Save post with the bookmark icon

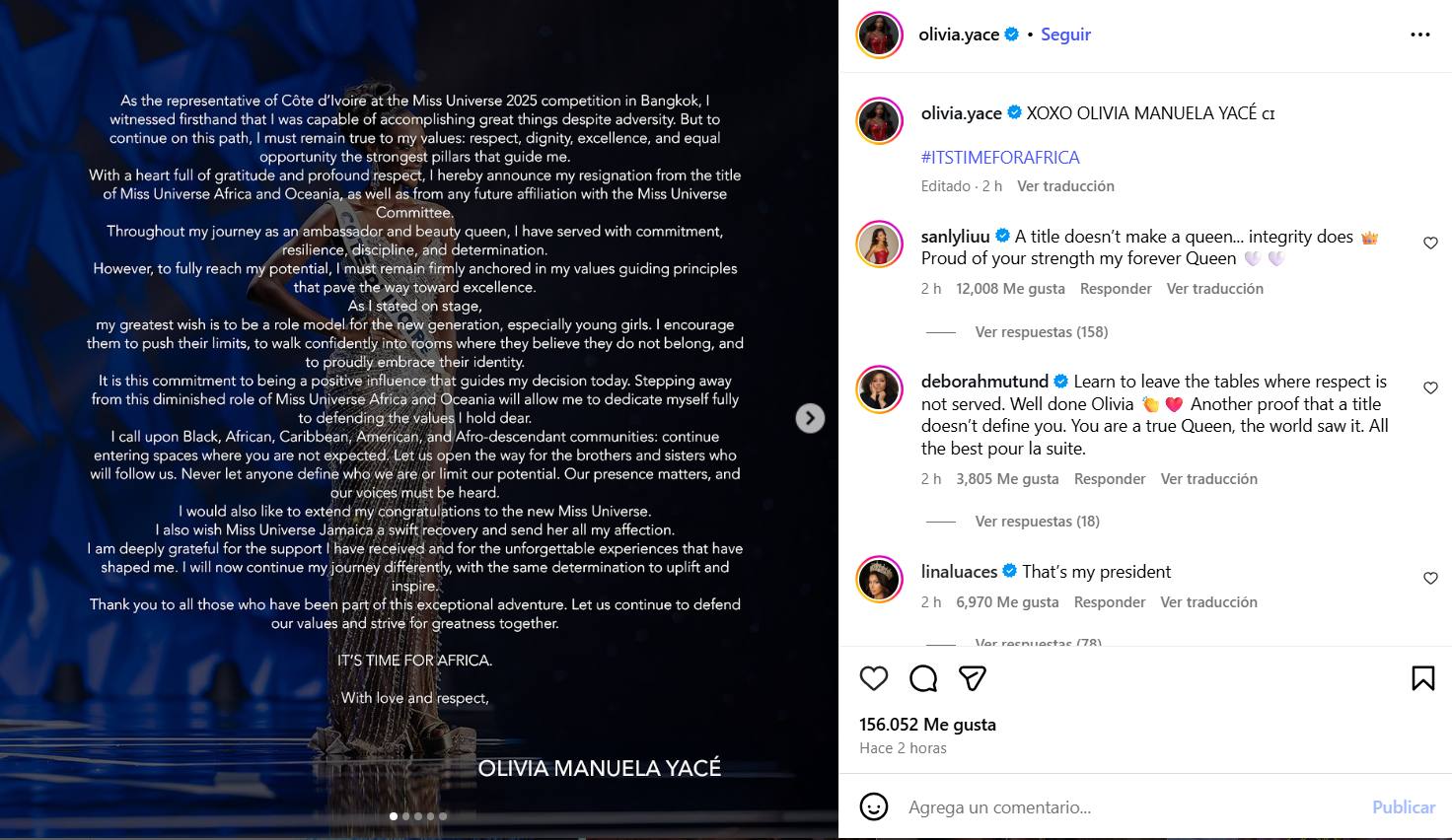(1422, 678)
